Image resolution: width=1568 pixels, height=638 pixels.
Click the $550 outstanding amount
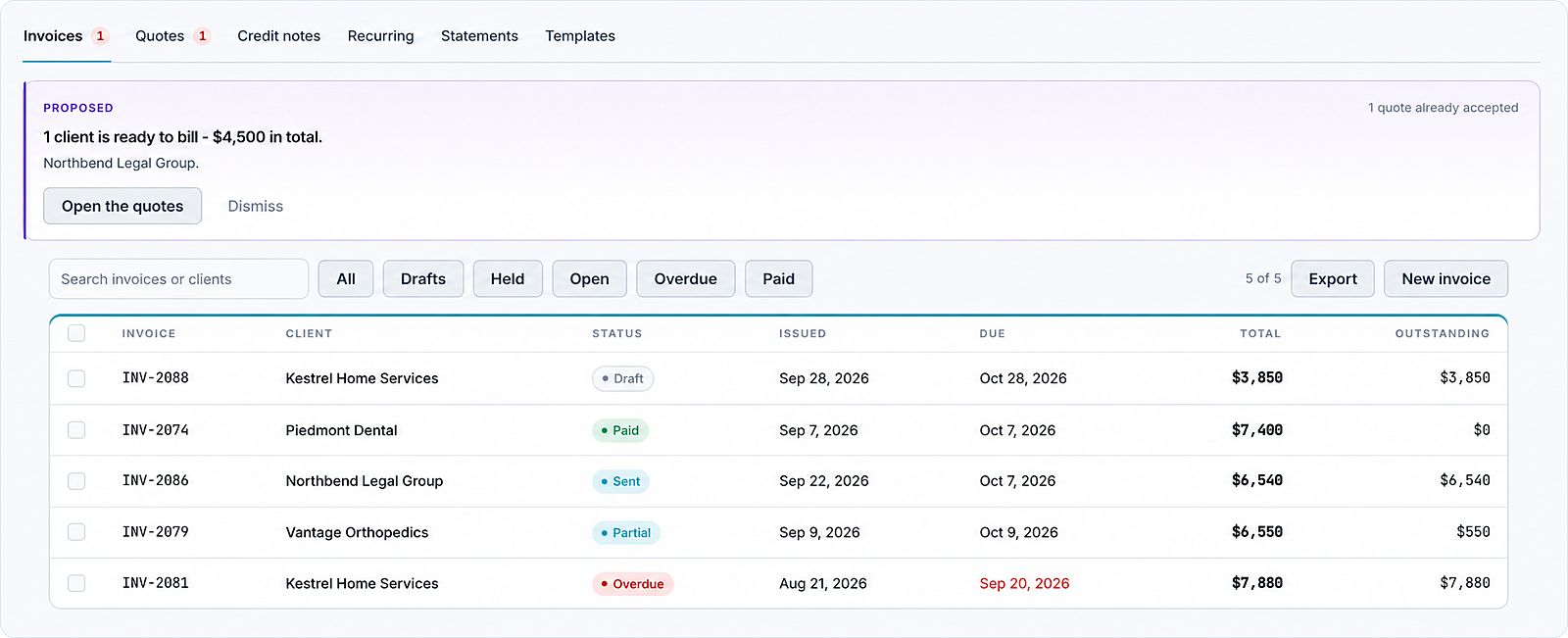coord(1473,532)
